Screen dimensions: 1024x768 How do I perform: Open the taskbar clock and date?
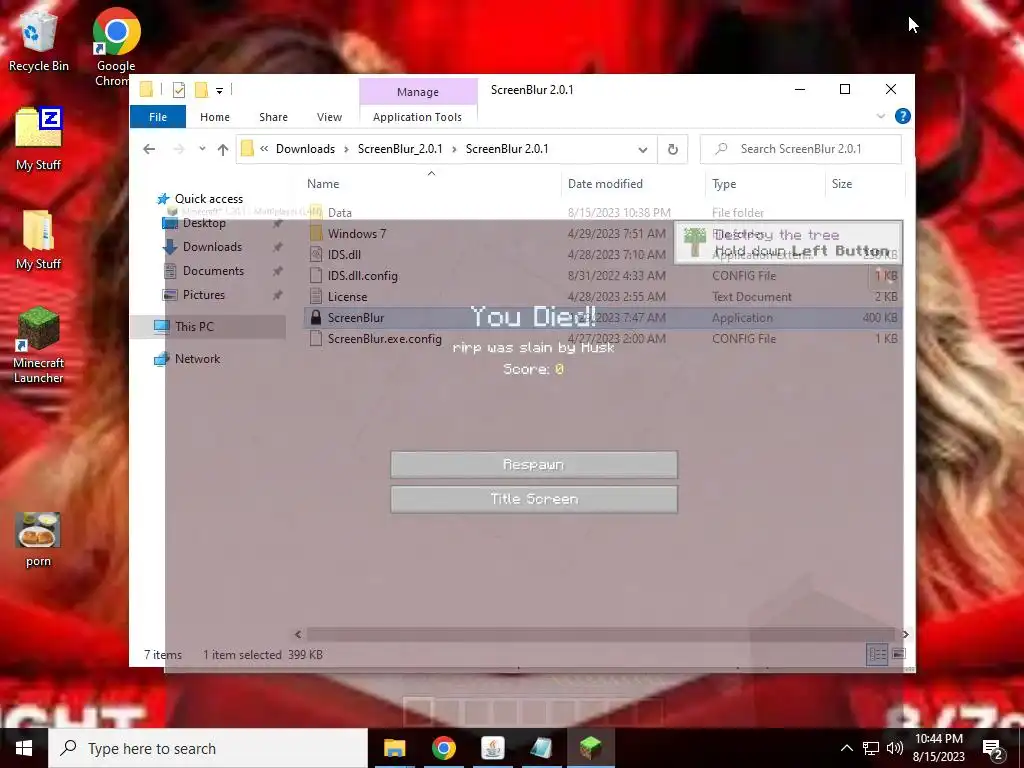point(939,748)
